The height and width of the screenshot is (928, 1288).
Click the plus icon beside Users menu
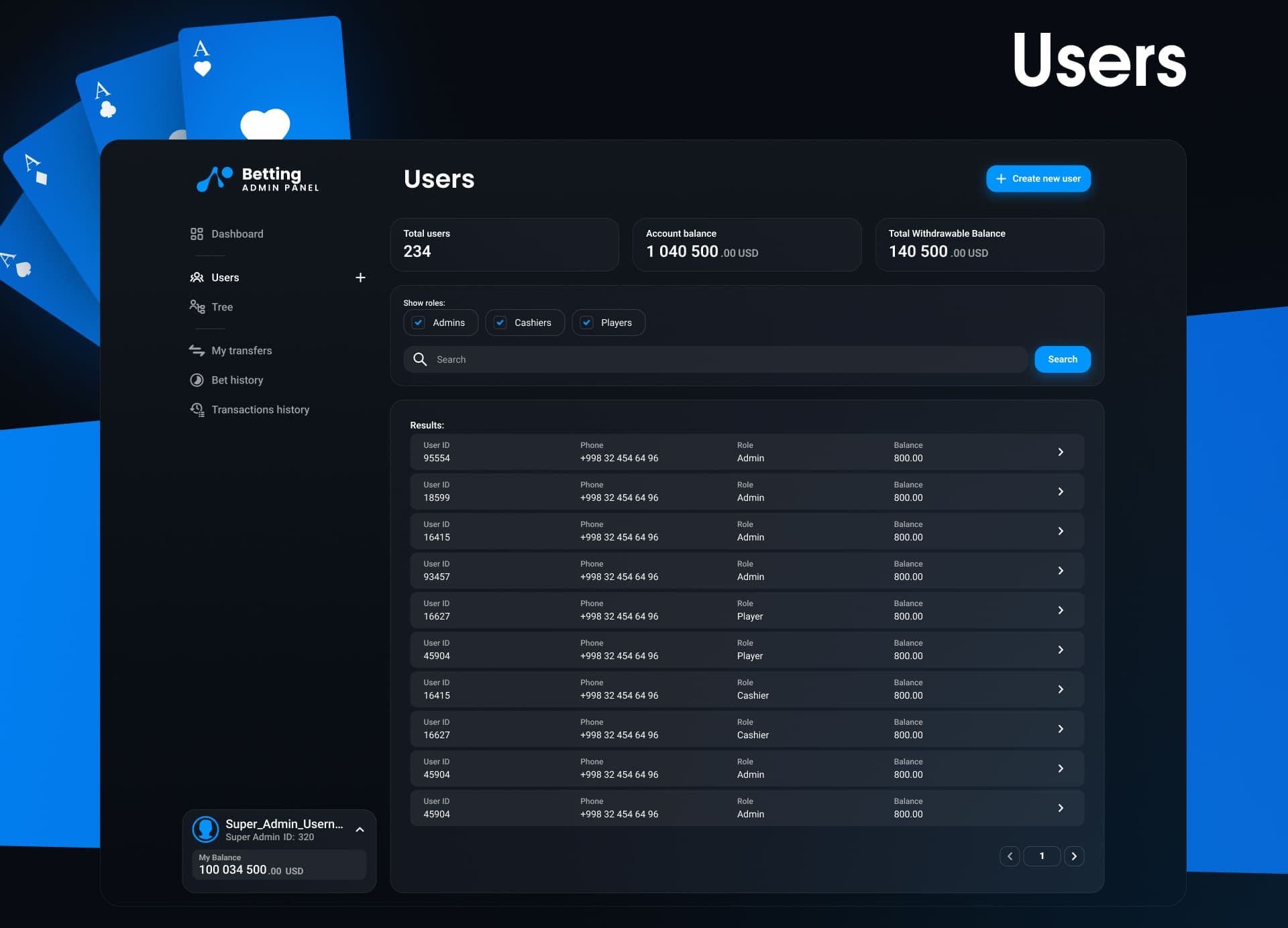pyautogui.click(x=360, y=278)
